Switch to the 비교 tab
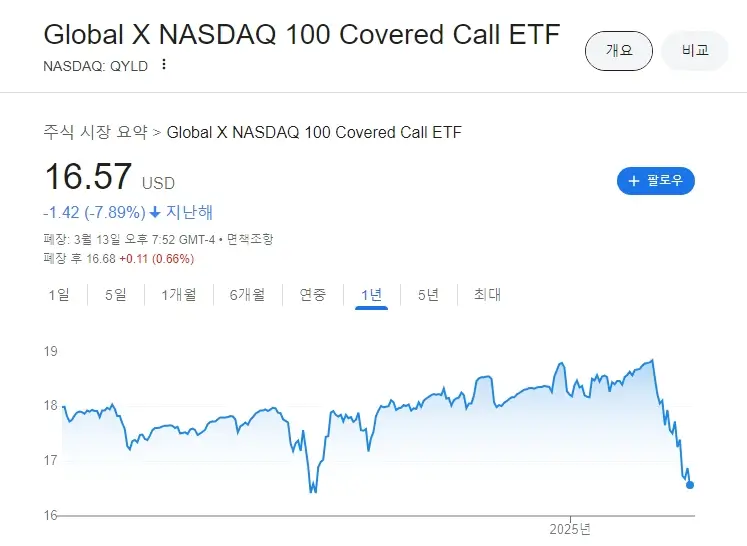This screenshot has height=546, width=747. (695, 51)
